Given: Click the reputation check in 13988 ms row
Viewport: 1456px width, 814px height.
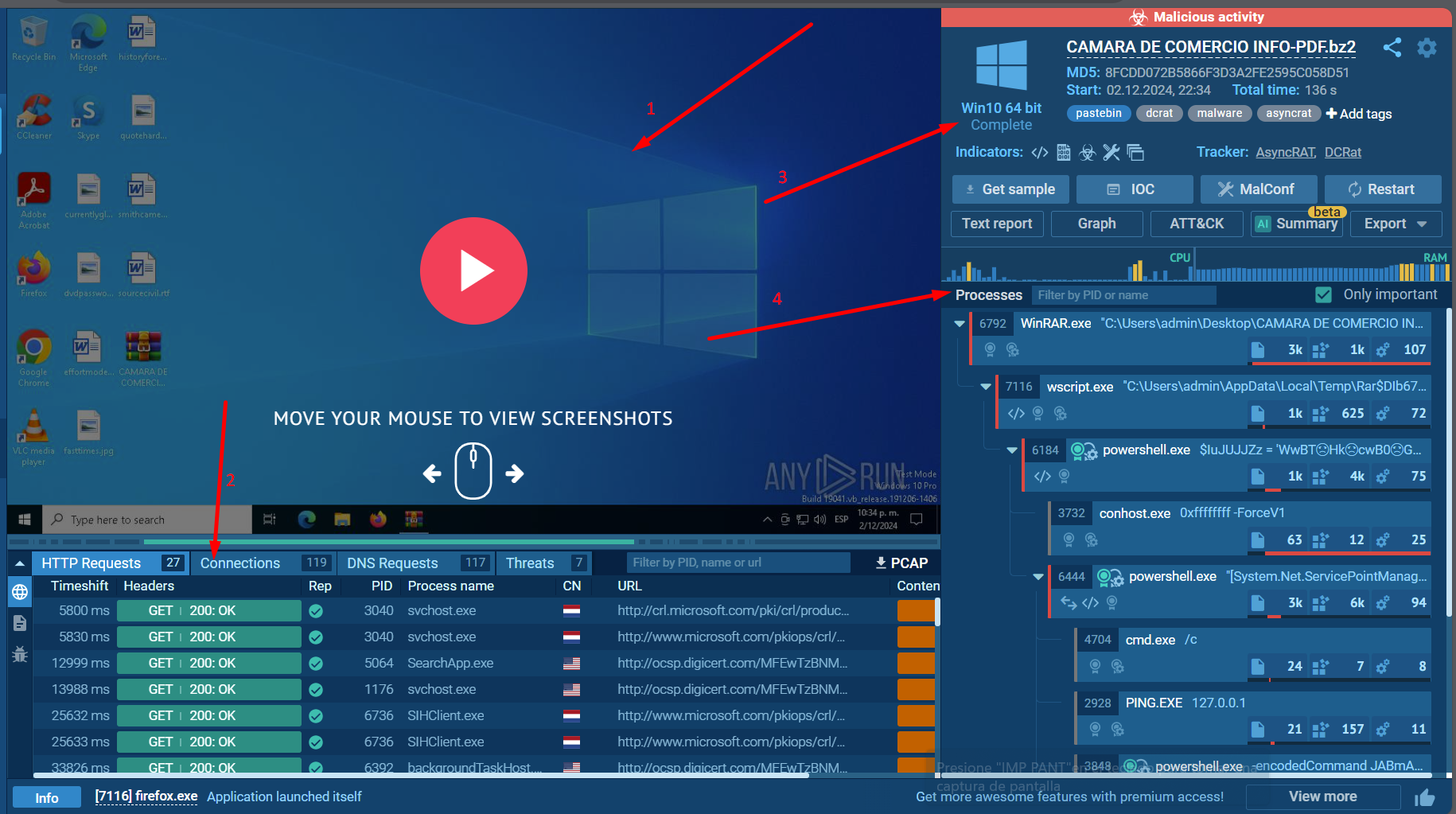Looking at the screenshot, I should tap(316, 689).
